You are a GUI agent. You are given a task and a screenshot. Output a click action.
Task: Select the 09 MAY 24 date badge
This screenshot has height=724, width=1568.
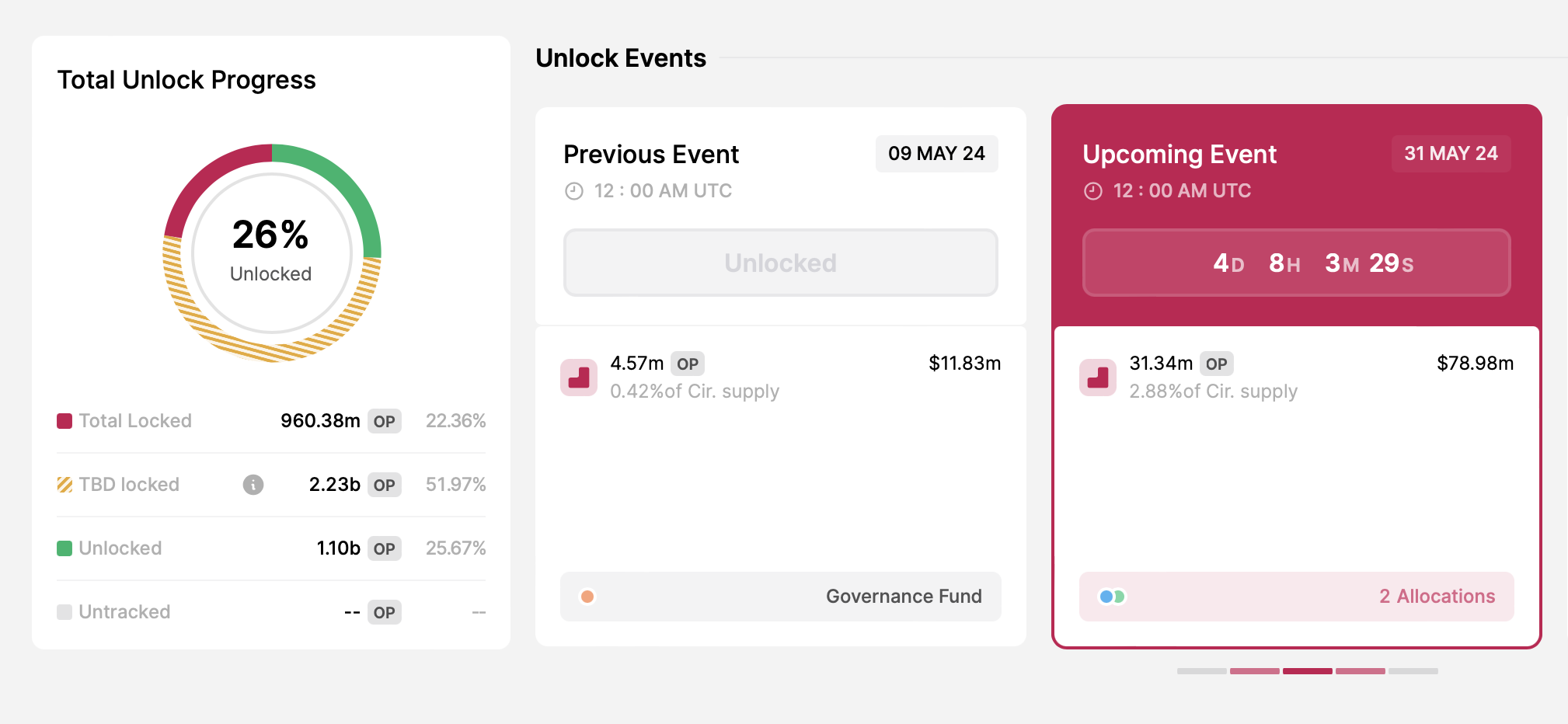[936, 154]
